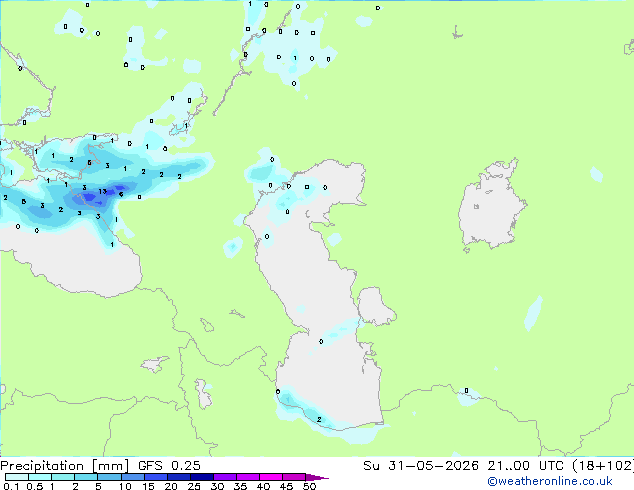Click the above-50 arrow tip of legend
Screen dimensions: 634x490
coord(317,477)
